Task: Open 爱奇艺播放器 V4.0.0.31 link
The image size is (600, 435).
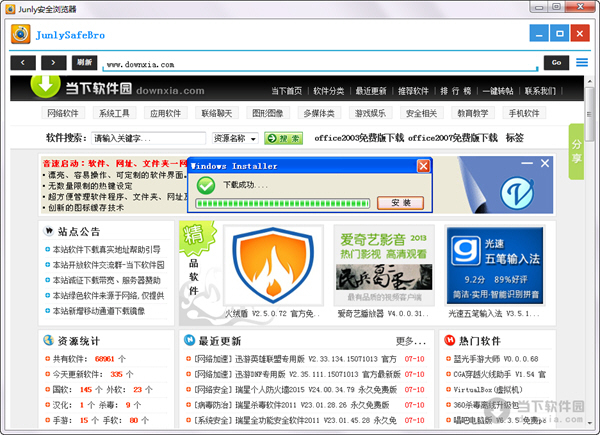Action: (x=383, y=314)
